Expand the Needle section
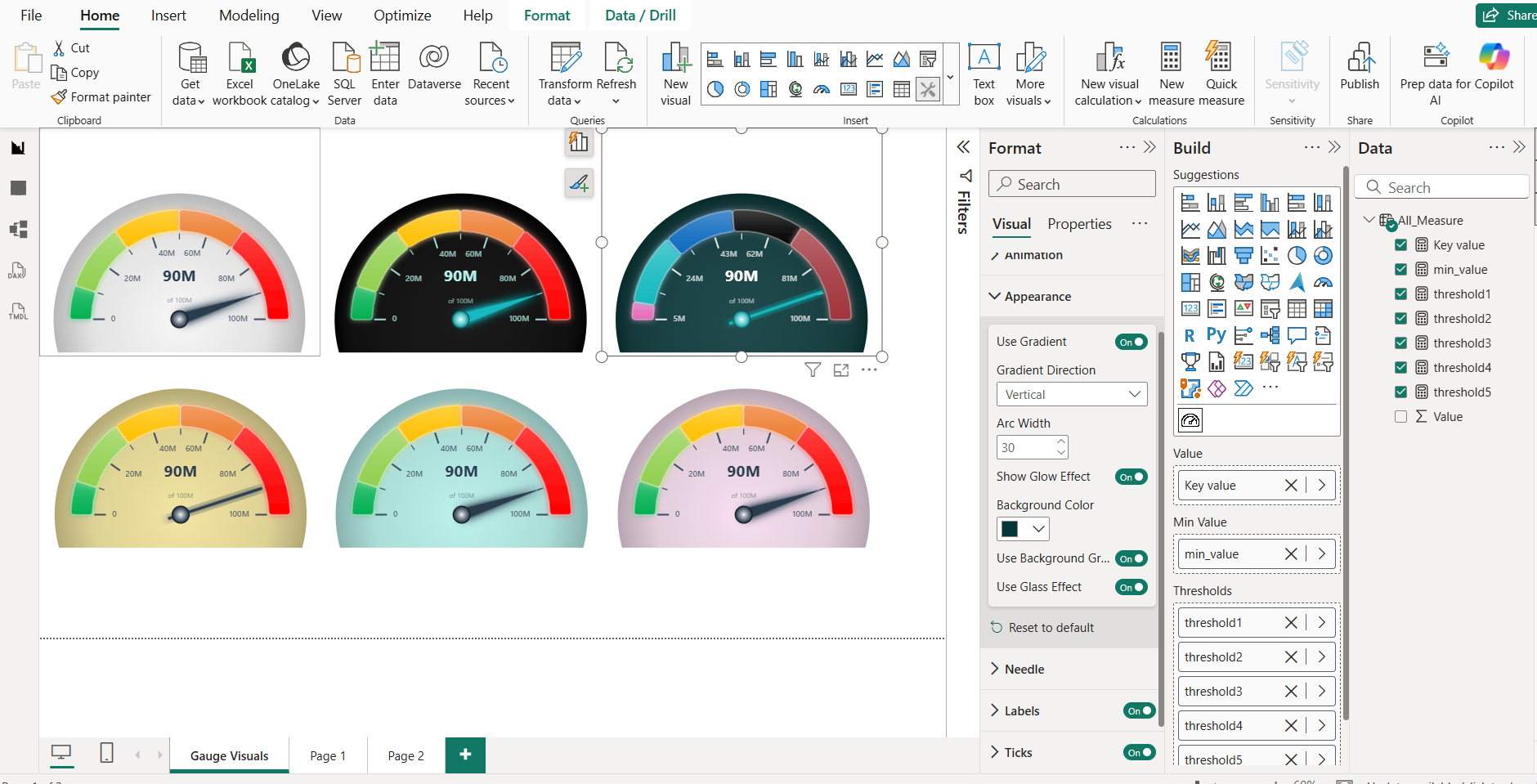The height and width of the screenshot is (784, 1537). coord(1024,670)
